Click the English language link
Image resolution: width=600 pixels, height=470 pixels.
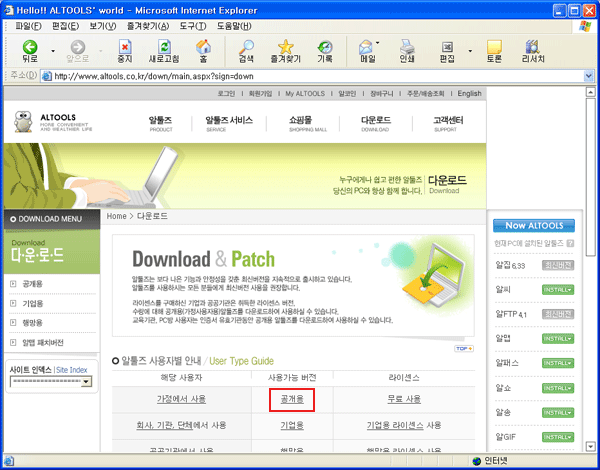click(470, 93)
